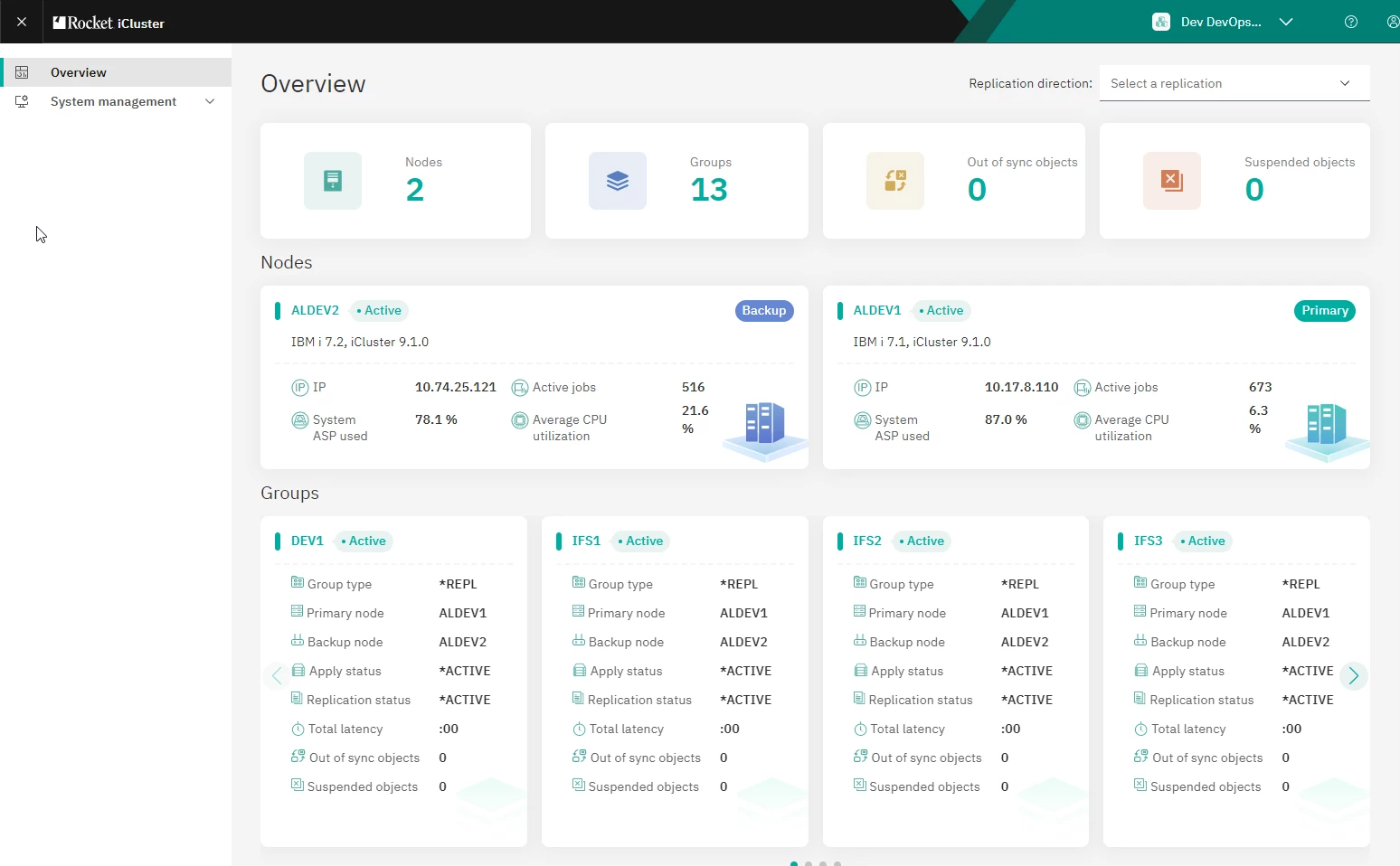Go to the next groups with right arrow
This screenshot has height=866, width=1400.
[x=1354, y=675]
